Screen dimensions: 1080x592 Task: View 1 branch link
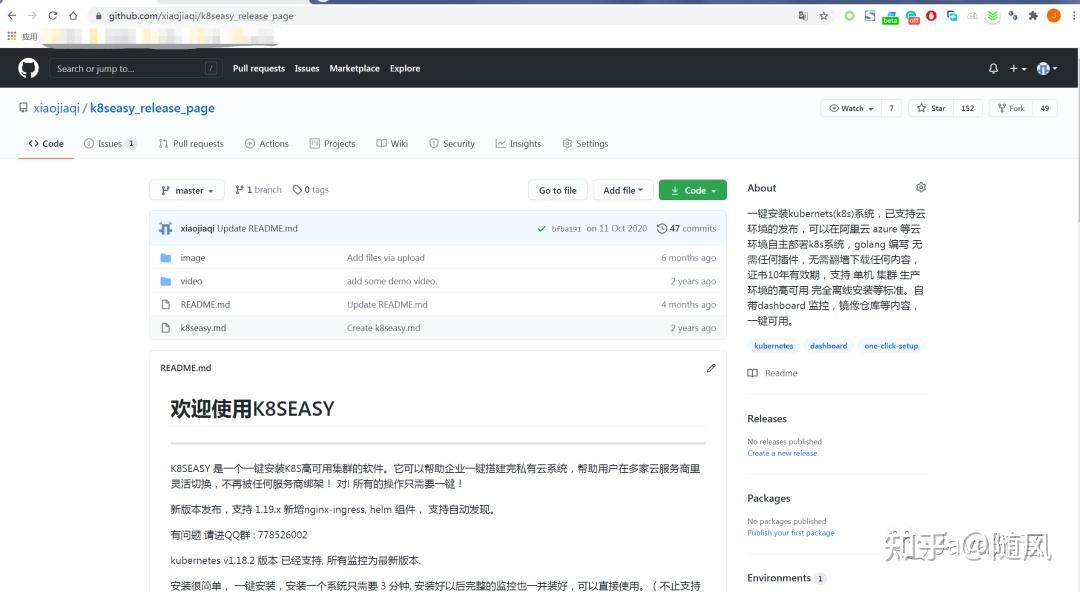click(258, 190)
